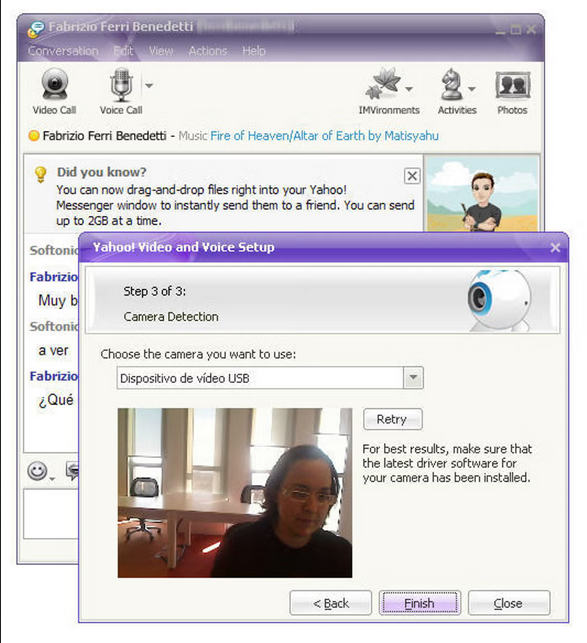
Task: Expand the Activities dropdown arrow
Action: point(472,89)
